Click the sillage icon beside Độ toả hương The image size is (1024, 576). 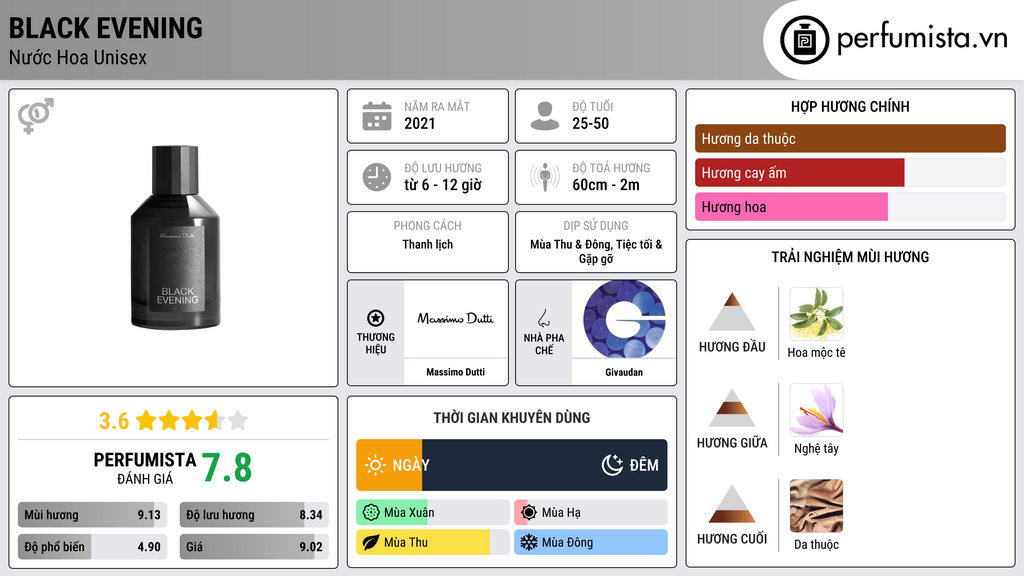[545, 177]
